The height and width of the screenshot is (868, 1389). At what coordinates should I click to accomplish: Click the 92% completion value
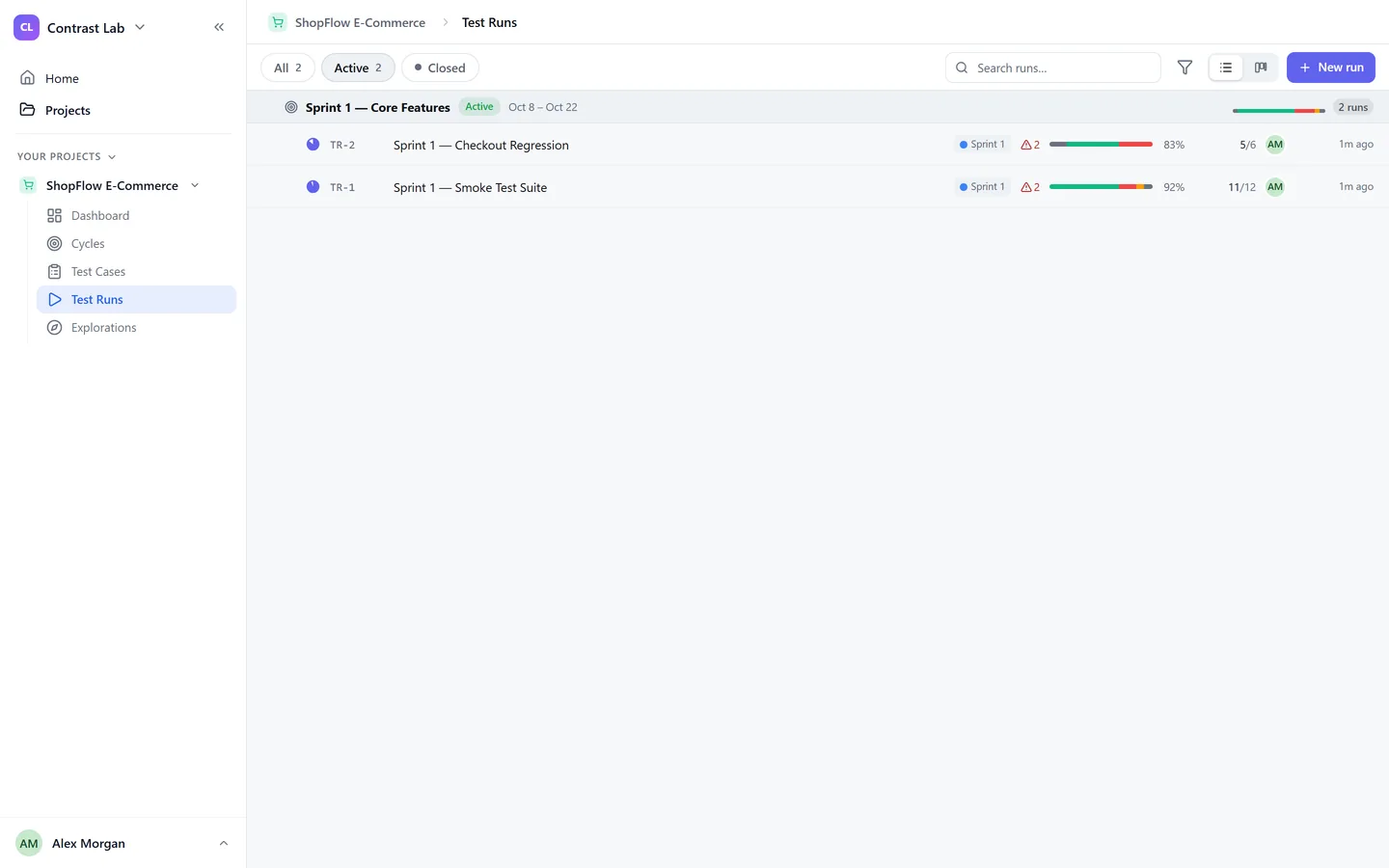[1174, 187]
